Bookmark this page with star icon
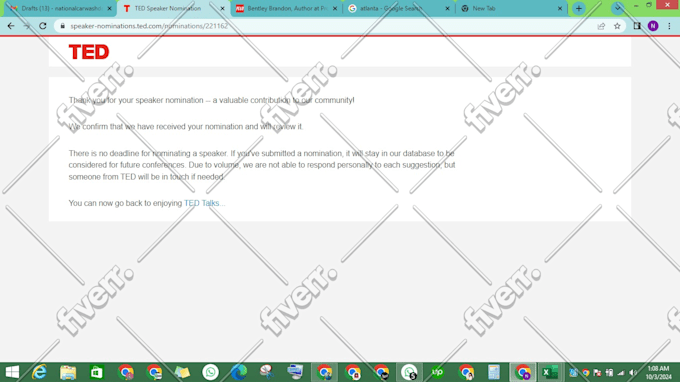 (x=617, y=26)
